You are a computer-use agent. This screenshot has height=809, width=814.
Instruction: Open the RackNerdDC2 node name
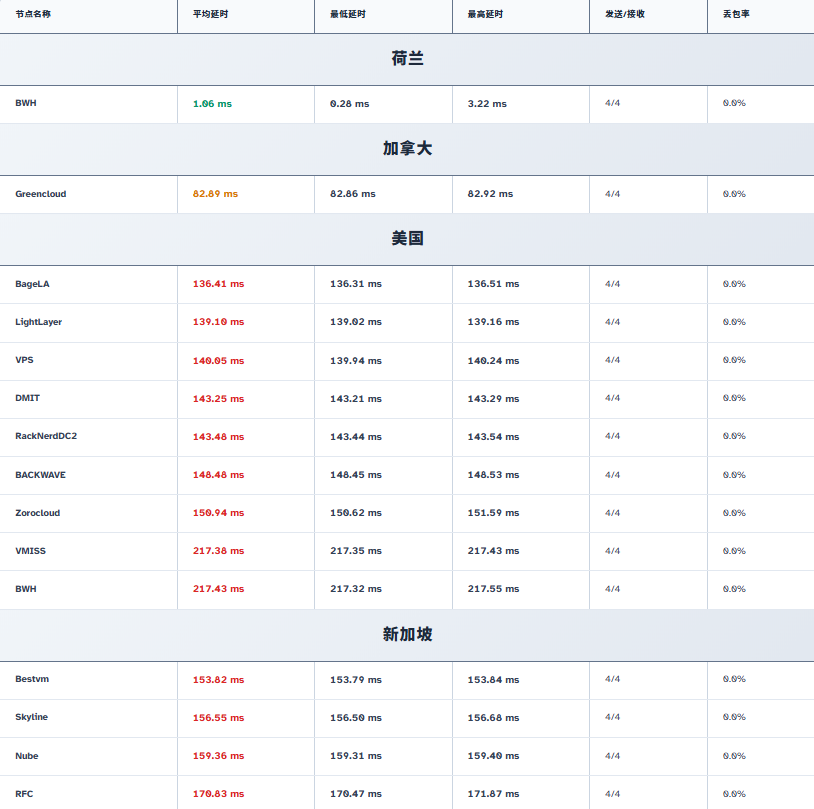[x=46, y=436]
